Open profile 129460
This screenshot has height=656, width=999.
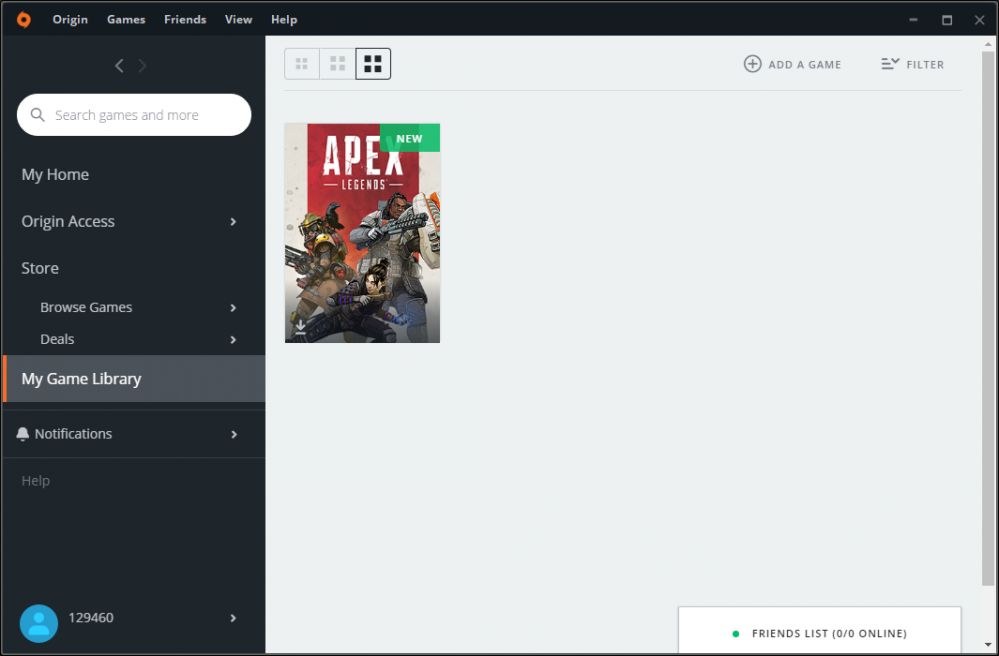click(91, 618)
